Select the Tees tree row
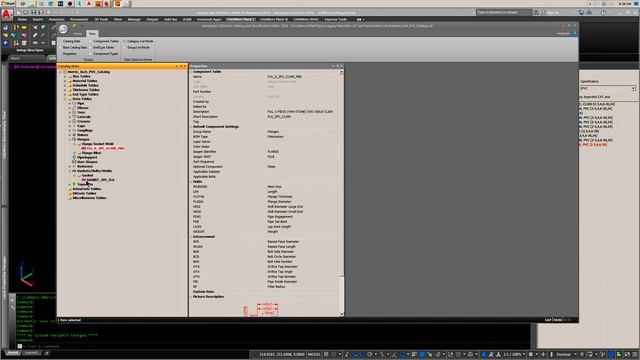This screenshot has height=360, width=640. tap(81, 112)
